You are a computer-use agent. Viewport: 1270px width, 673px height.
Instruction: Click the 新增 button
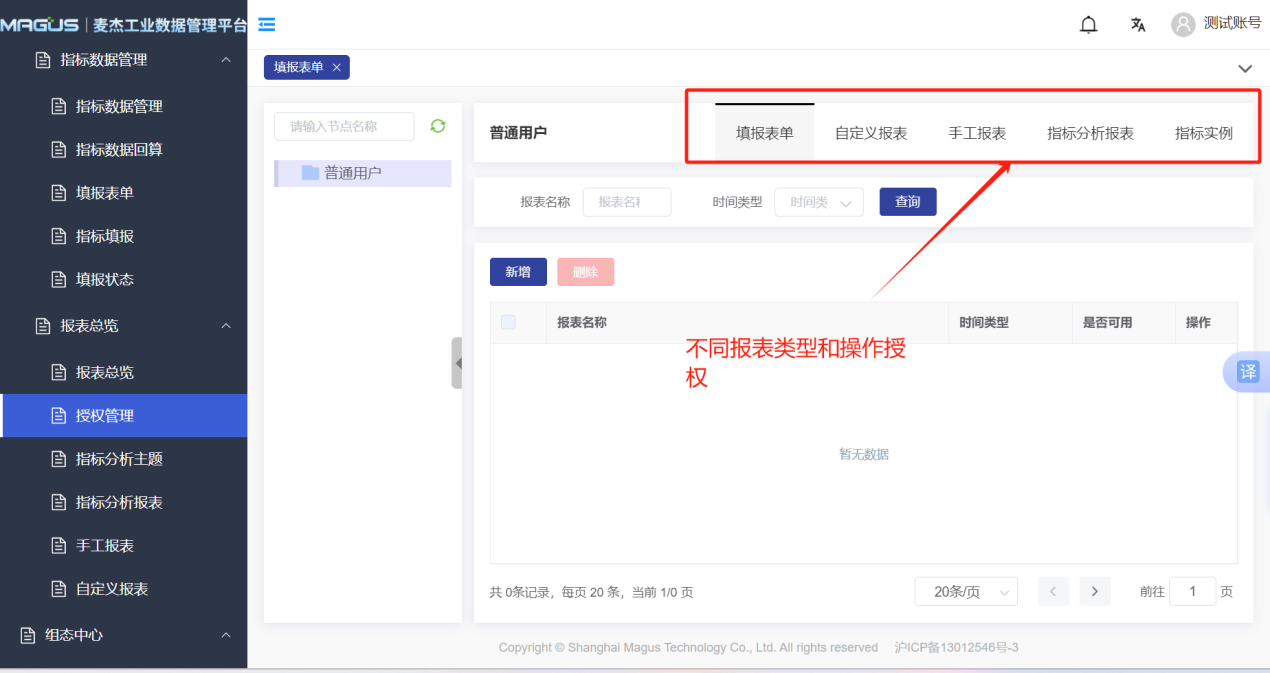pyautogui.click(x=518, y=272)
